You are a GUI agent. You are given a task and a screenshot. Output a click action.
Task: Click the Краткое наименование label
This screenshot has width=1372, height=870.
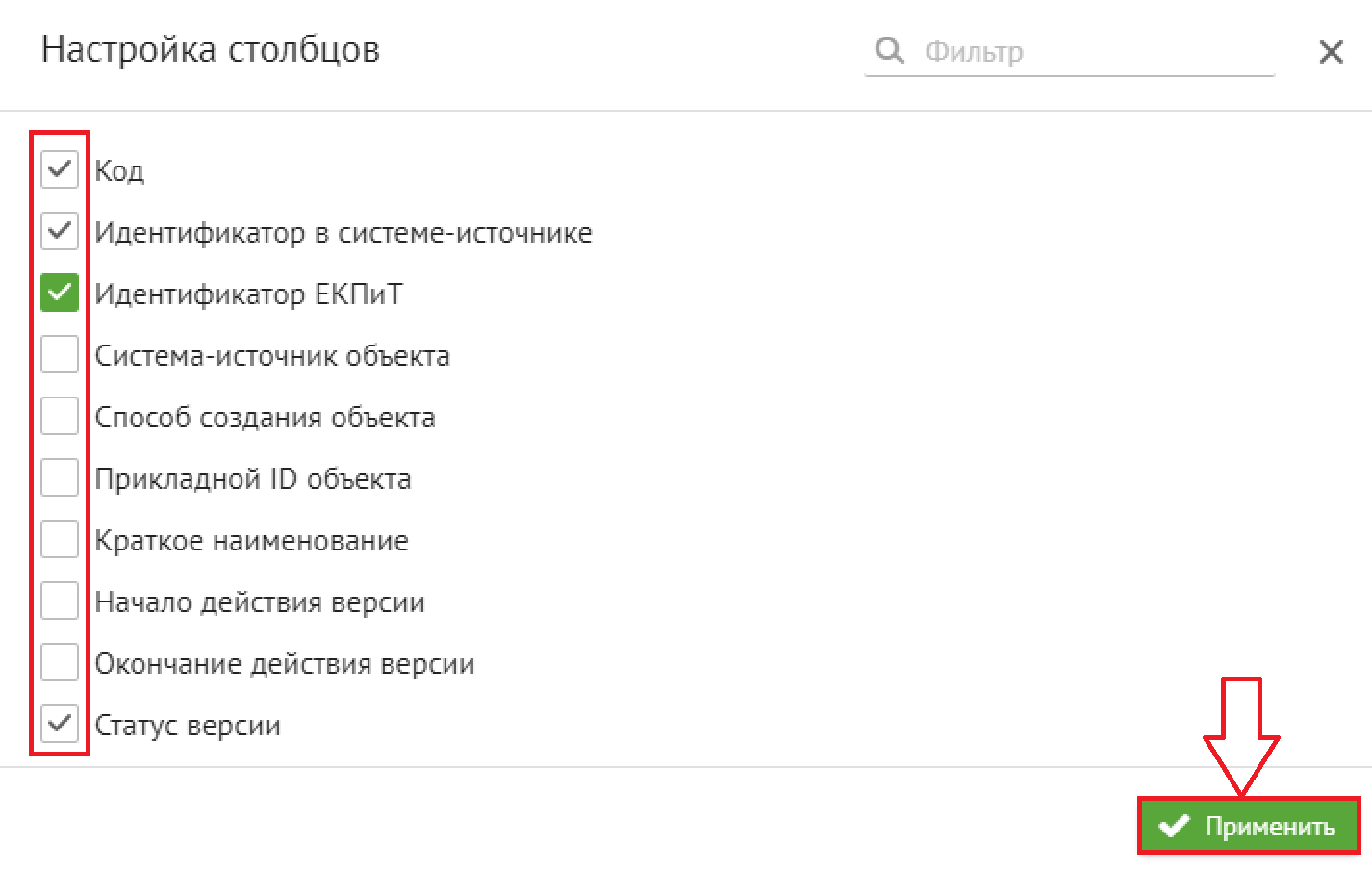tap(251, 541)
